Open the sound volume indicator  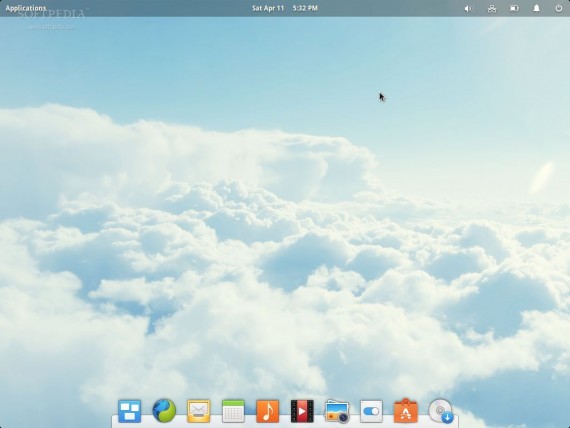tap(469, 8)
